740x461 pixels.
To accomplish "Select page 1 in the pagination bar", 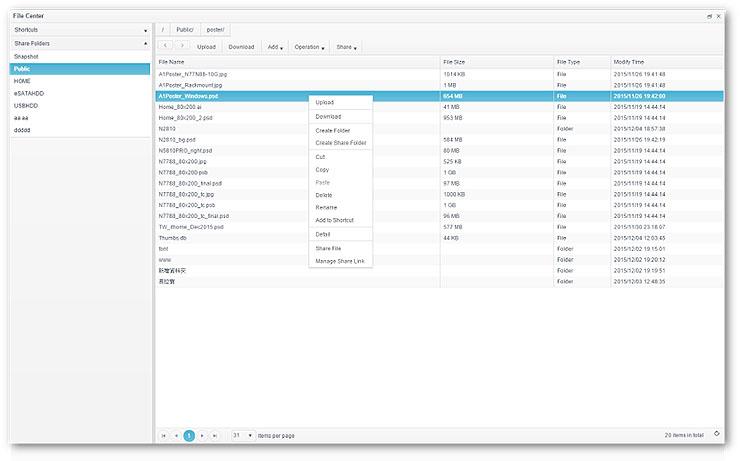I will click(189, 436).
